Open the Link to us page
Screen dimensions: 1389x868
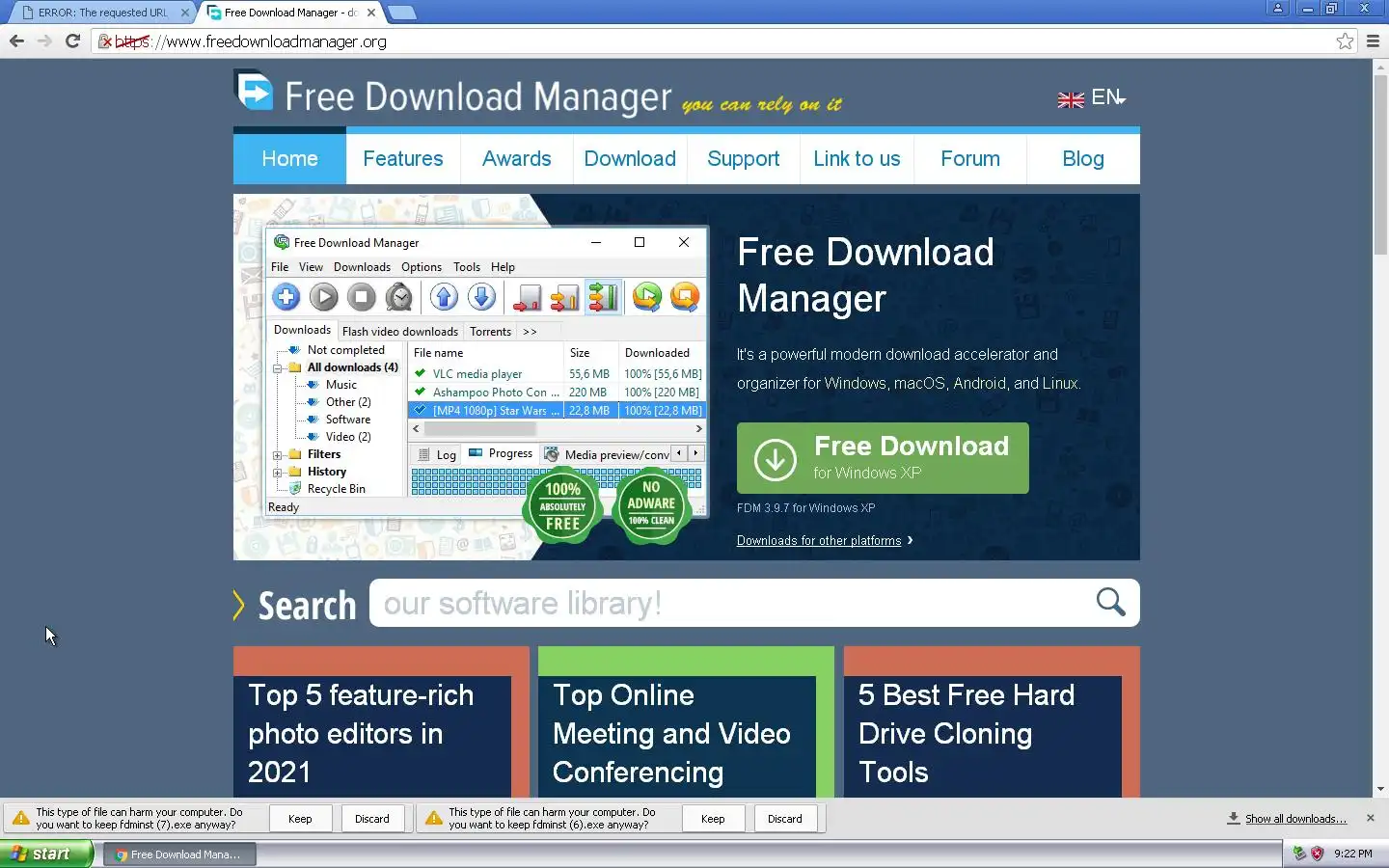pyautogui.click(x=857, y=159)
